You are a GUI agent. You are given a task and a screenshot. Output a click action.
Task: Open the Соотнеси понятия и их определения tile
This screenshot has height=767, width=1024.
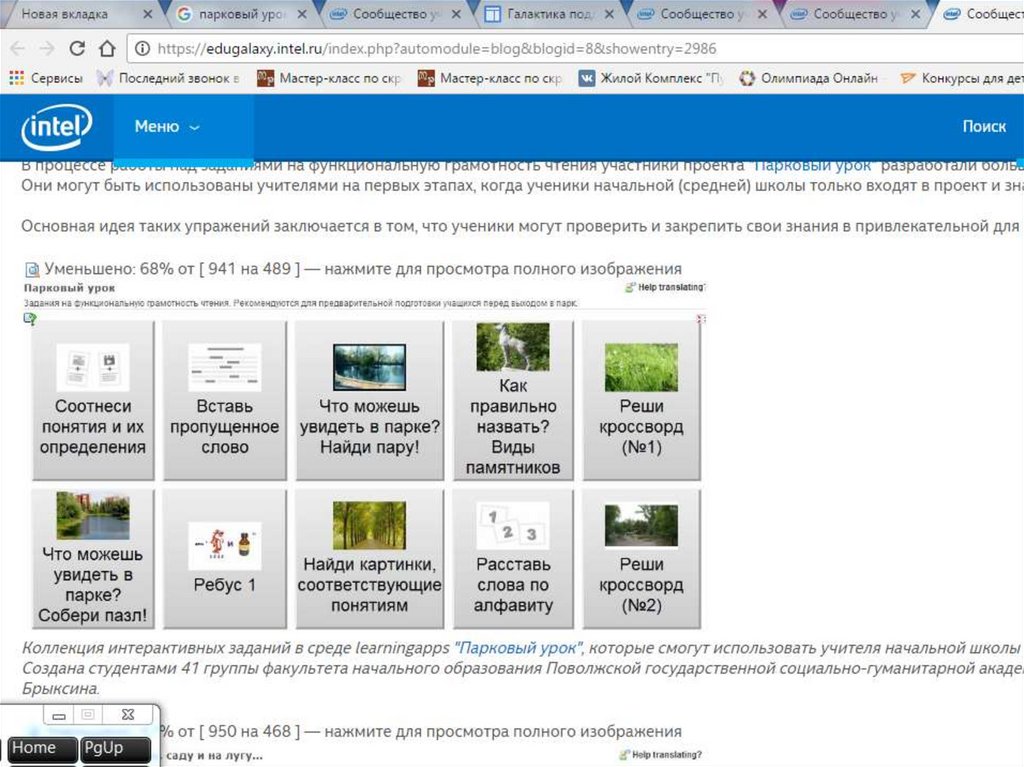point(93,400)
